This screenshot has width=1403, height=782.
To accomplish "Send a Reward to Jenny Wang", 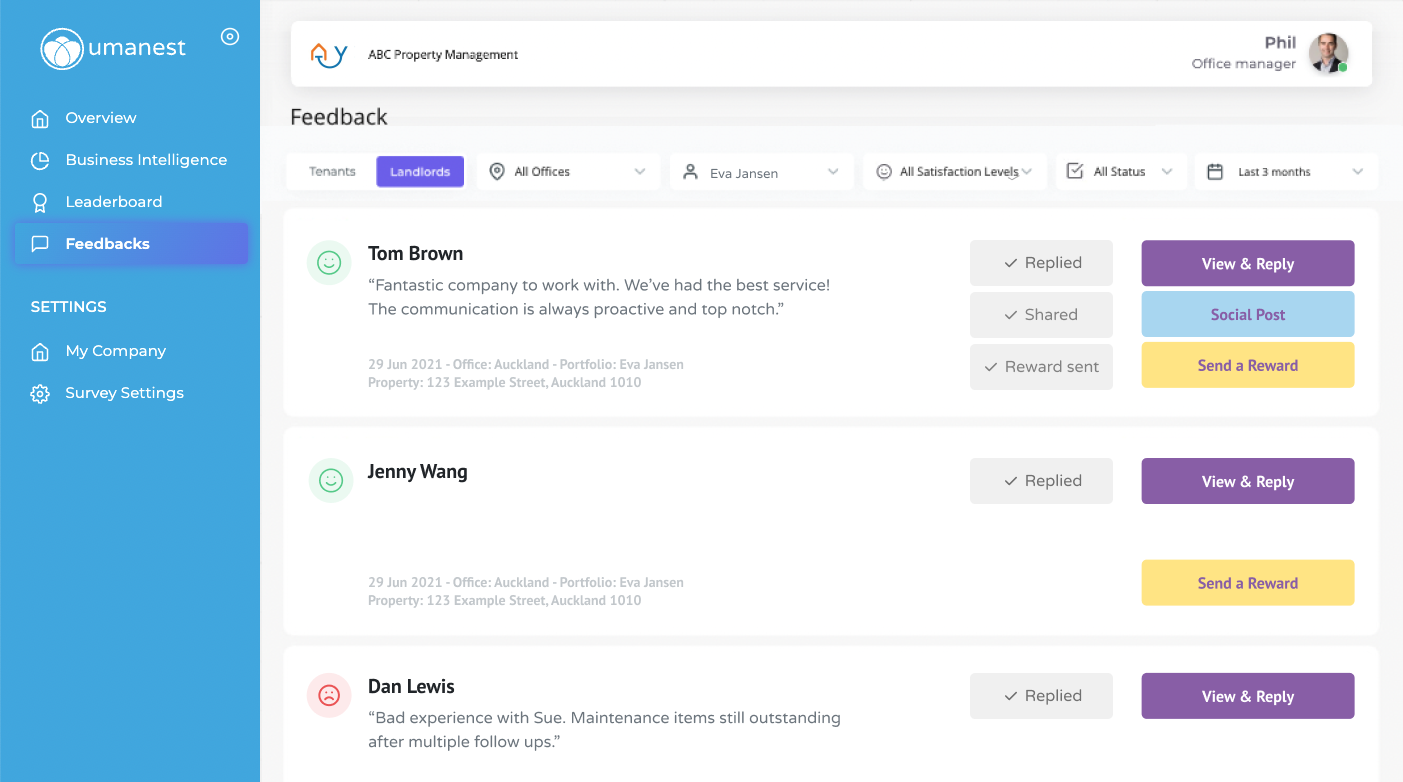I will [1247, 582].
